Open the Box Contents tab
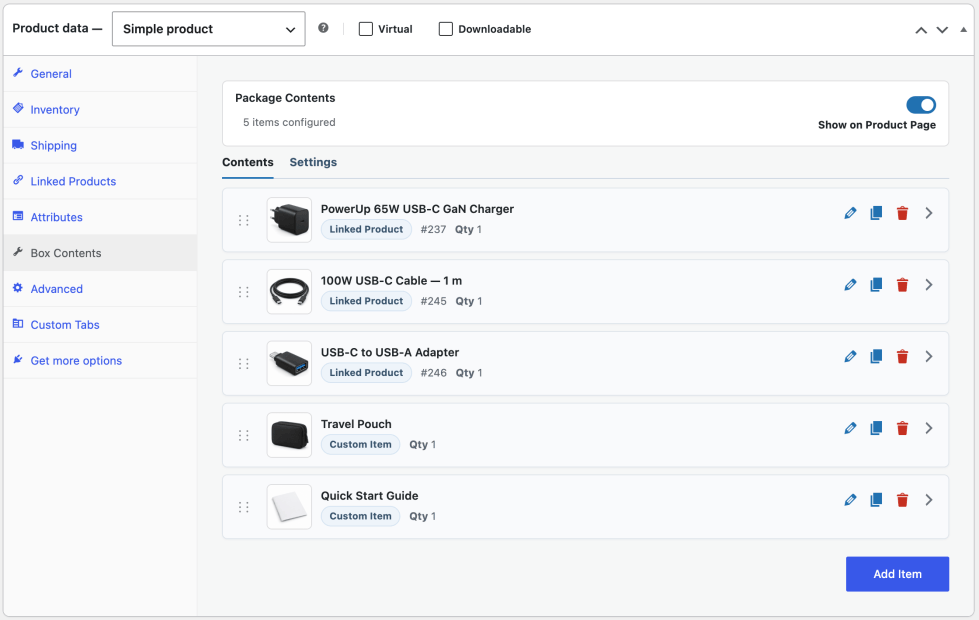 [x=100, y=253]
